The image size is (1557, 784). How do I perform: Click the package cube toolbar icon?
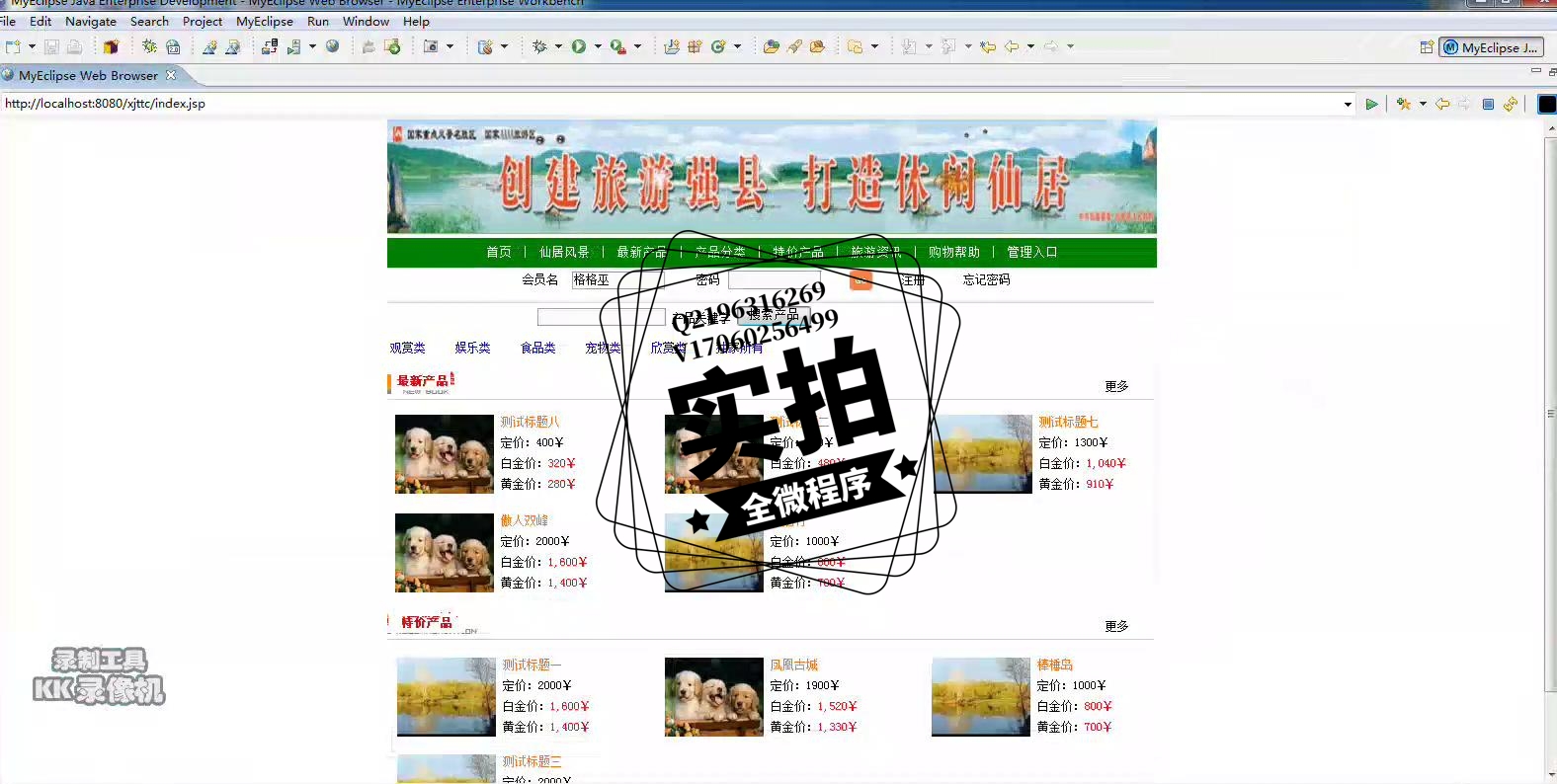coord(111,46)
